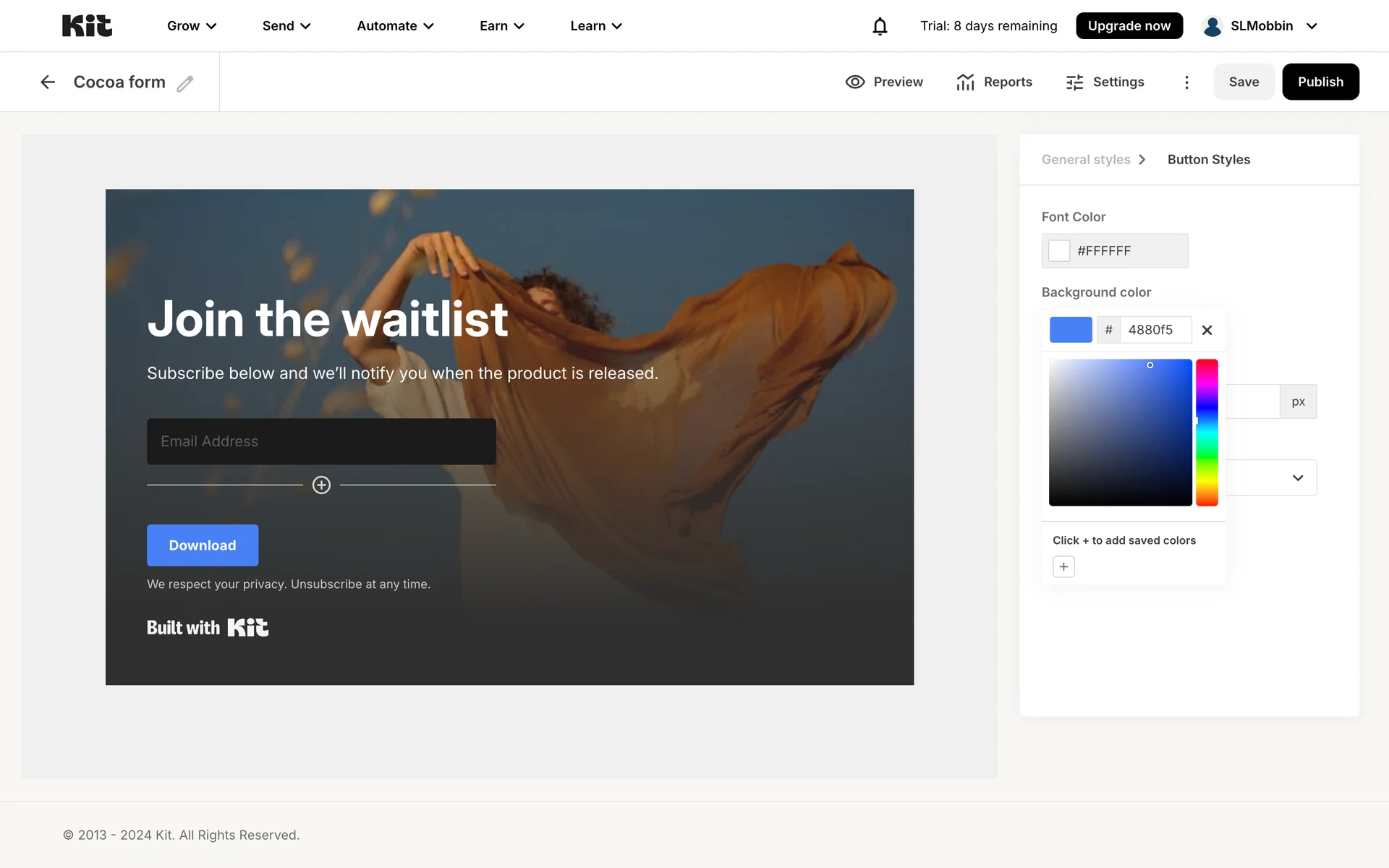The width and height of the screenshot is (1389, 868).
Task: Add a field using the plus circle
Action: point(321,485)
